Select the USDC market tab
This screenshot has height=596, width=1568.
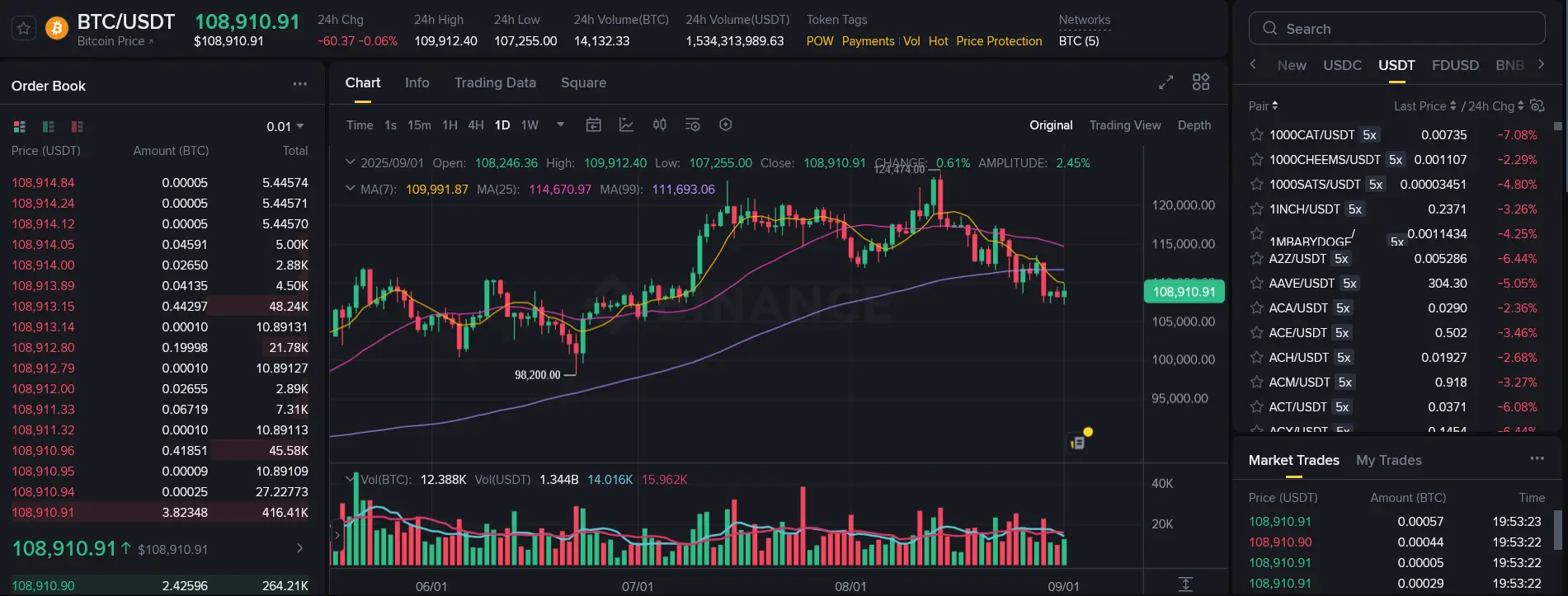(x=1342, y=65)
